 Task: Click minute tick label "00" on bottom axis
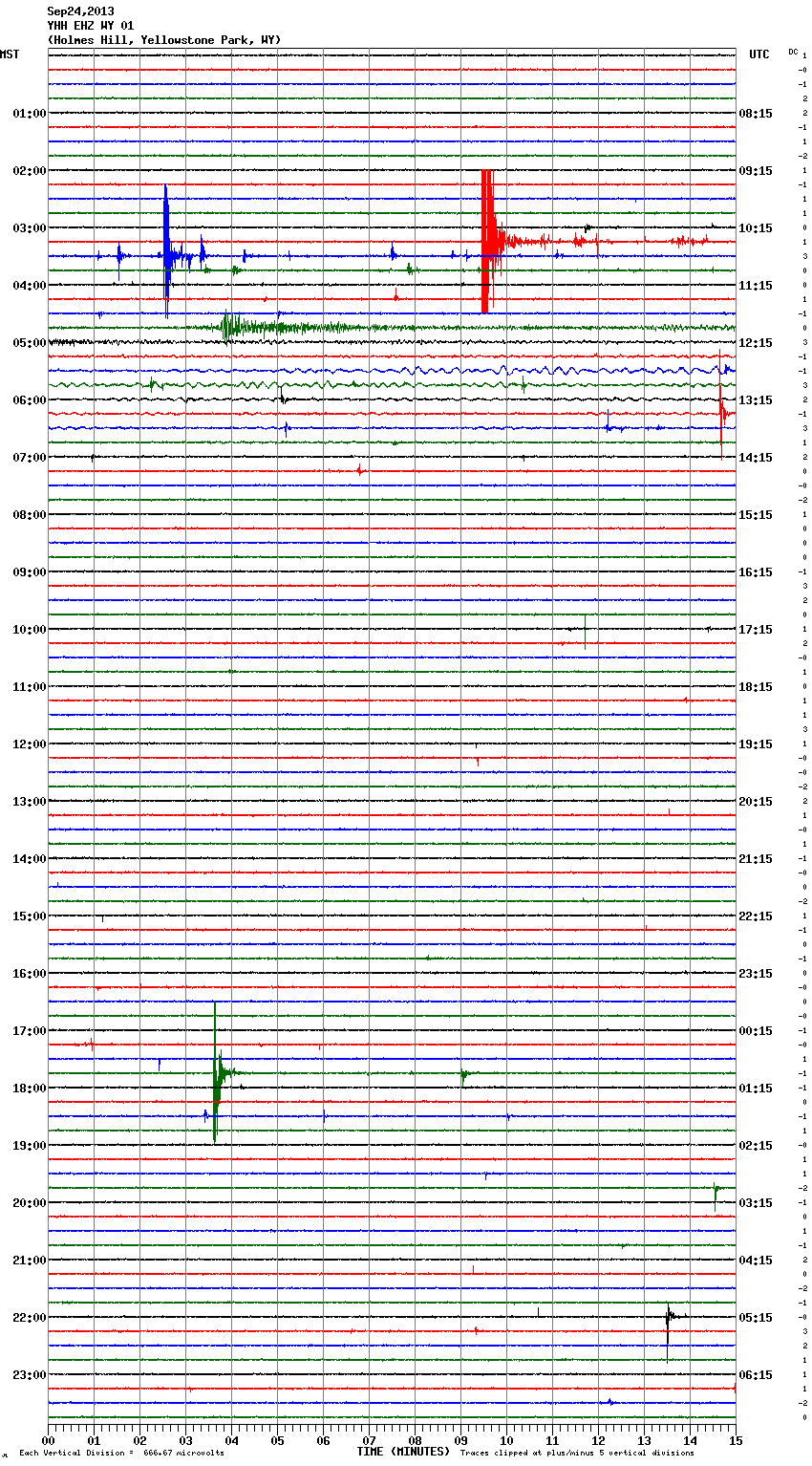(48, 1440)
